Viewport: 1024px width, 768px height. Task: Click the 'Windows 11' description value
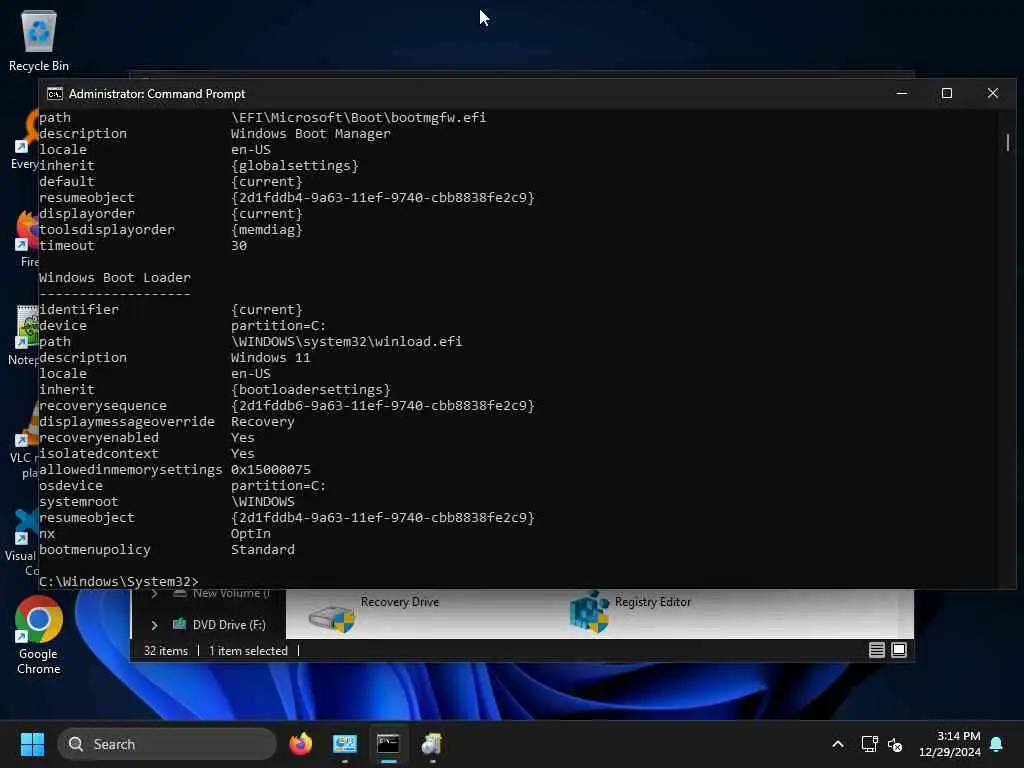pyautogui.click(x=270, y=357)
